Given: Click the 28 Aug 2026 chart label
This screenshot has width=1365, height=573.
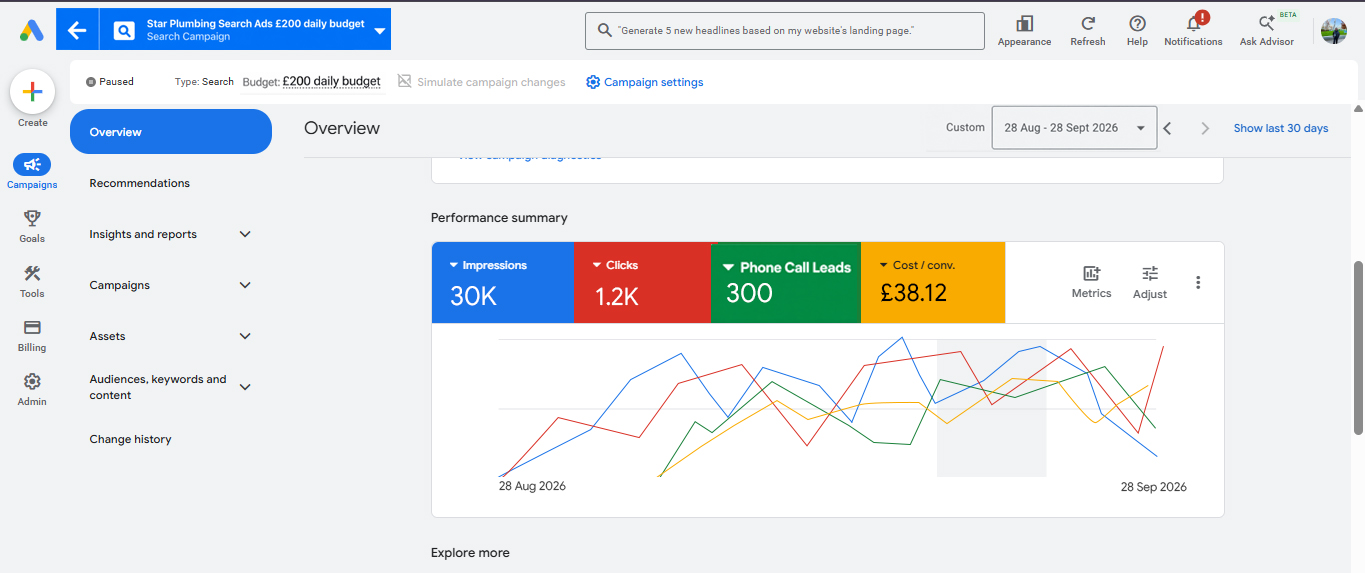Looking at the screenshot, I should click(x=532, y=486).
